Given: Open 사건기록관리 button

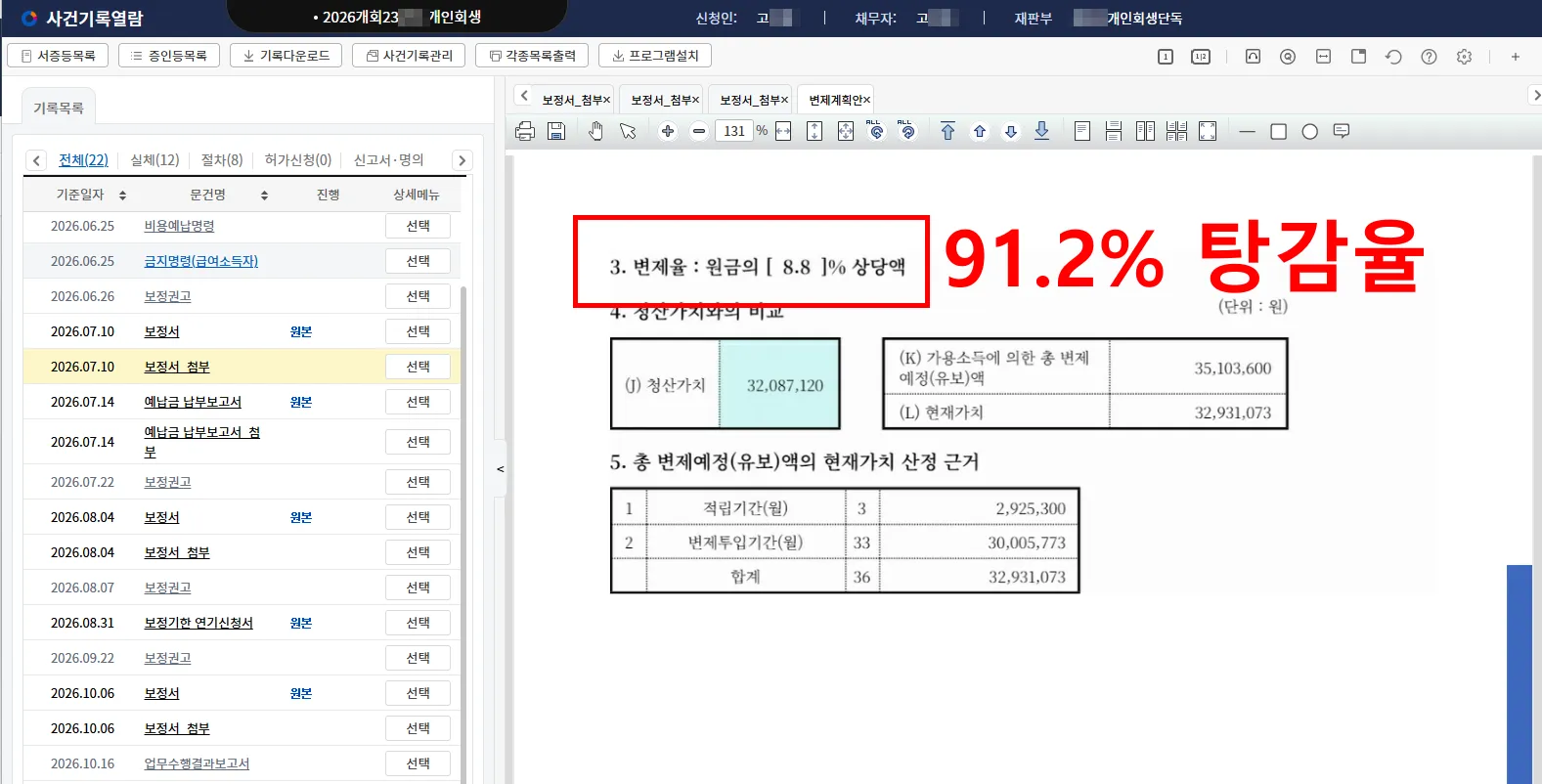Looking at the screenshot, I should pos(409,56).
